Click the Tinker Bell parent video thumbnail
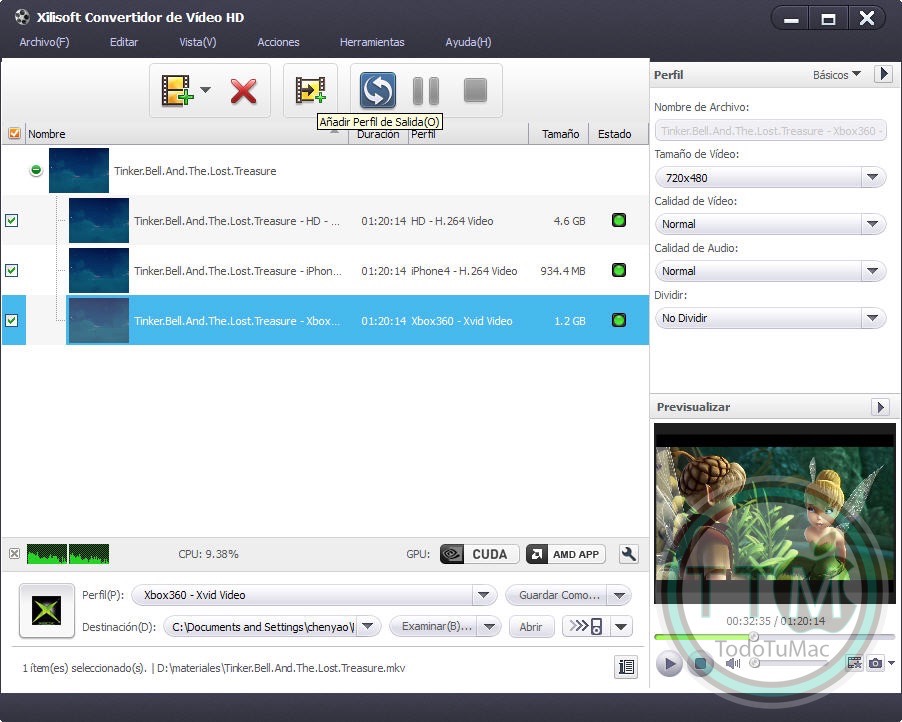The image size is (902, 722). tap(79, 170)
